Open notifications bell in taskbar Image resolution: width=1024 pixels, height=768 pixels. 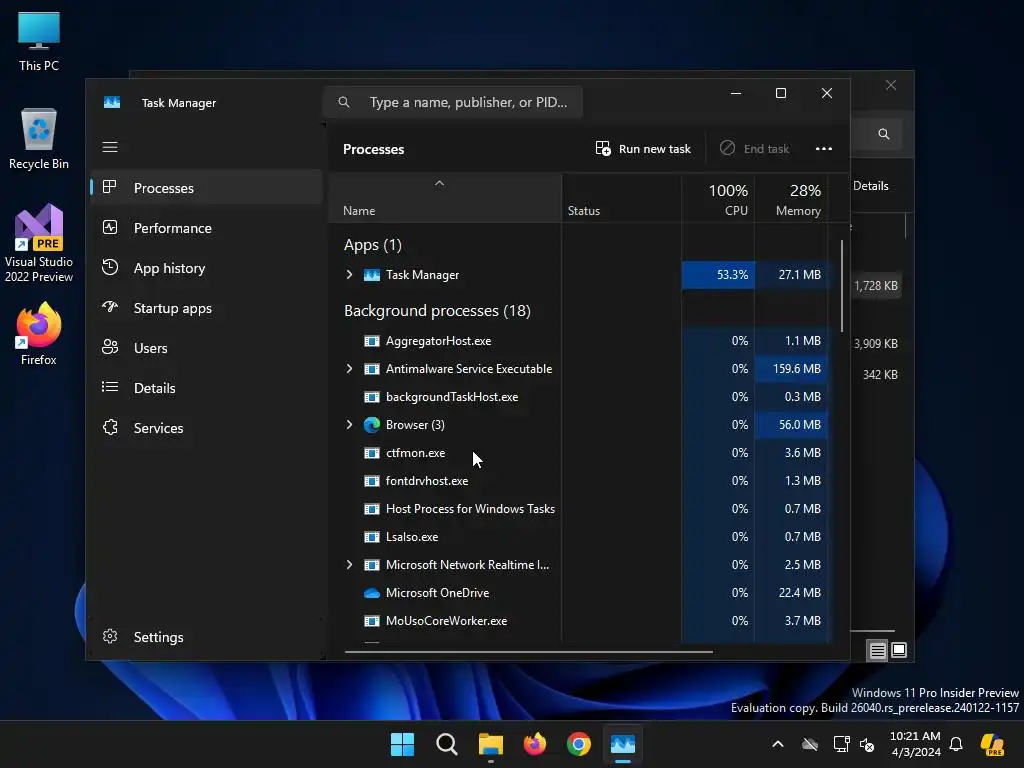coord(956,744)
